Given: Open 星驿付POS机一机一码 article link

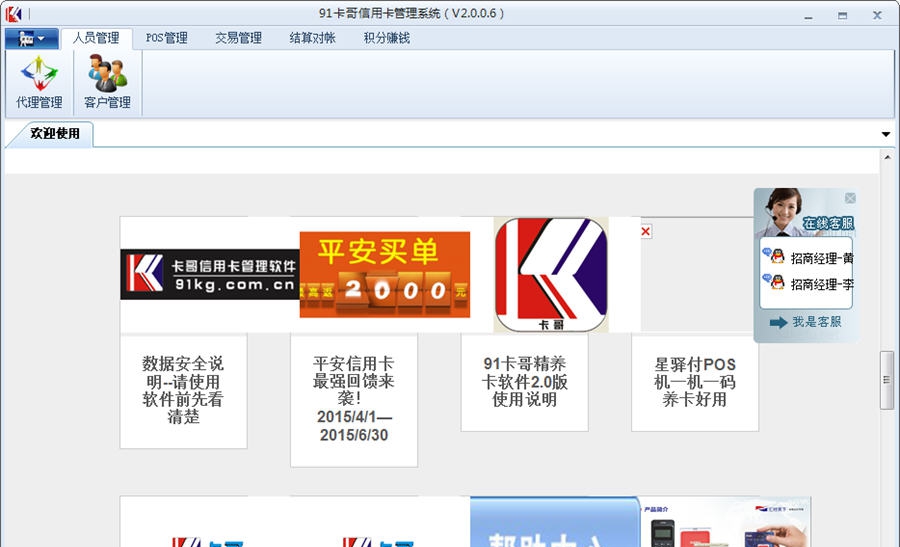Looking at the screenshot, I should (x=695, y=381).
